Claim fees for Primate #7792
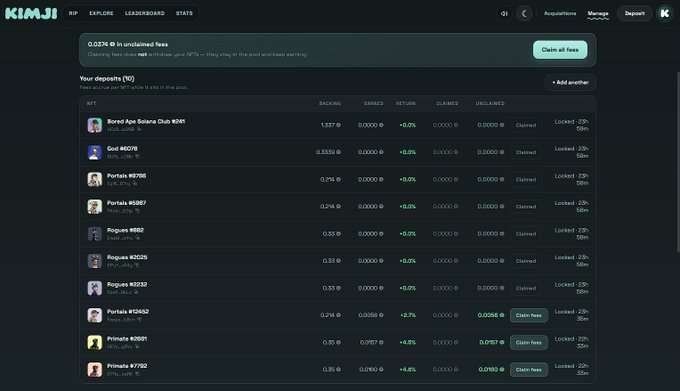680x391 pixels. pyautogui.click(x=529, y=370)
